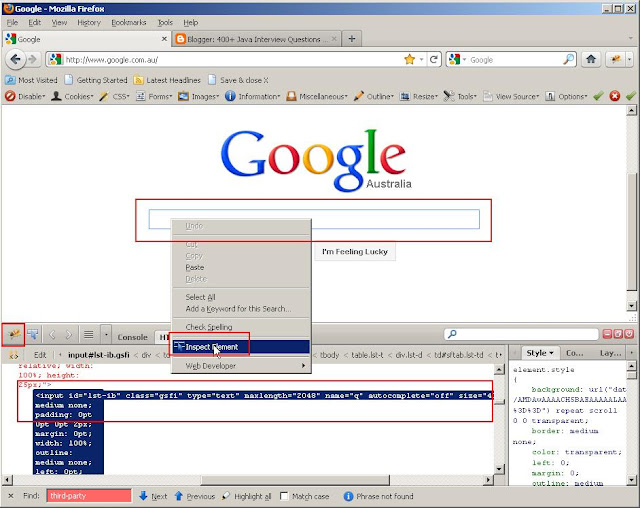
Task: Go forward in Firebug panel history
Action: [69, 335]
